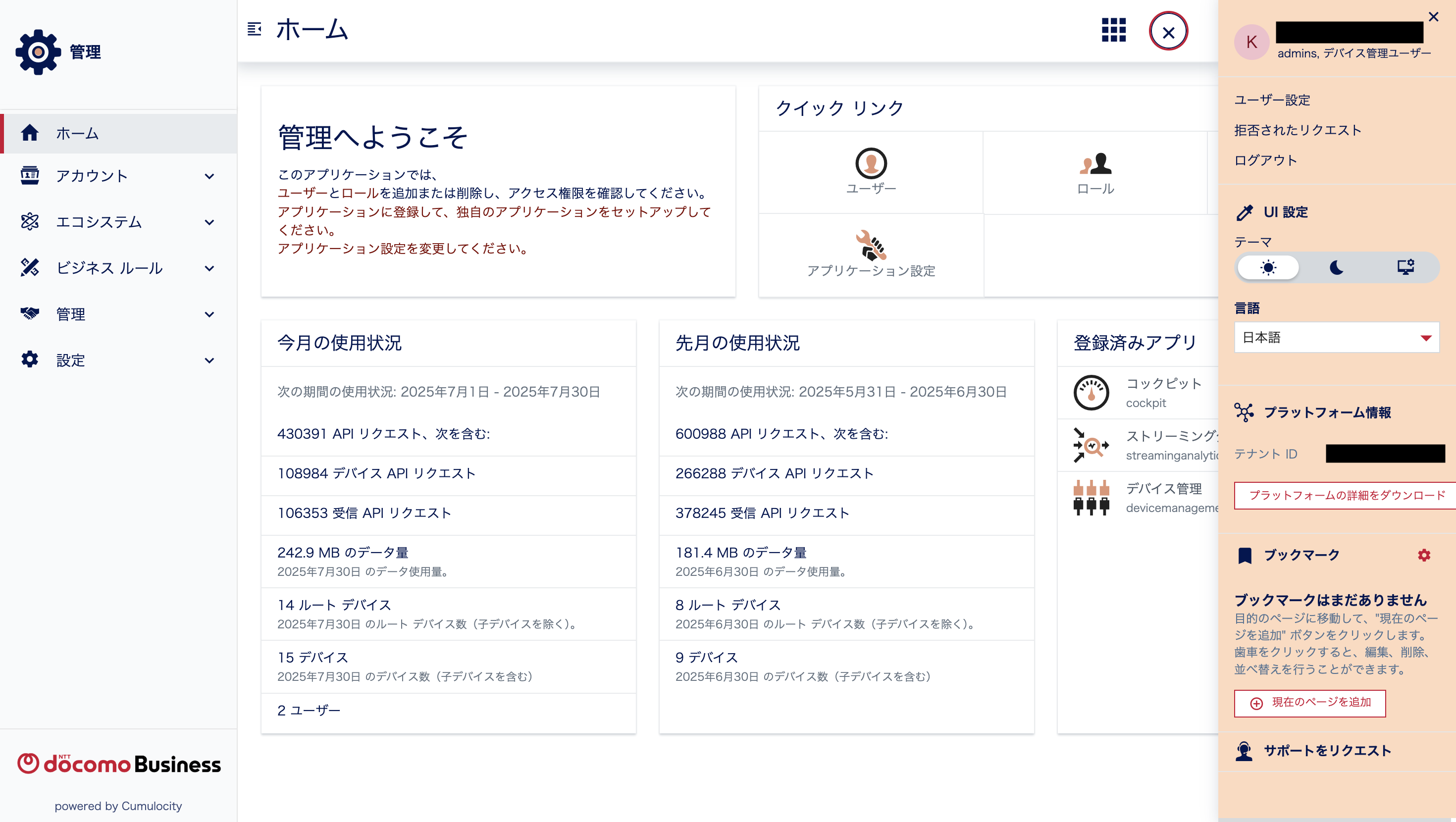The width and height of the screenshot is (1456, 822).
Task: Click the 600988 API リクエスト line
Action: [x=781, y=434]
